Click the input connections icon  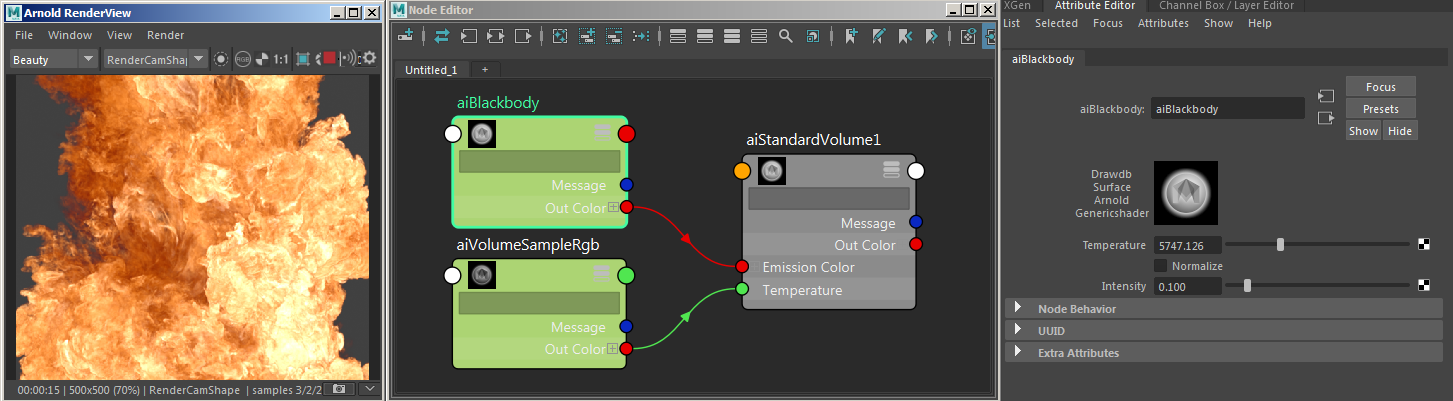click(x=469, y=36)
